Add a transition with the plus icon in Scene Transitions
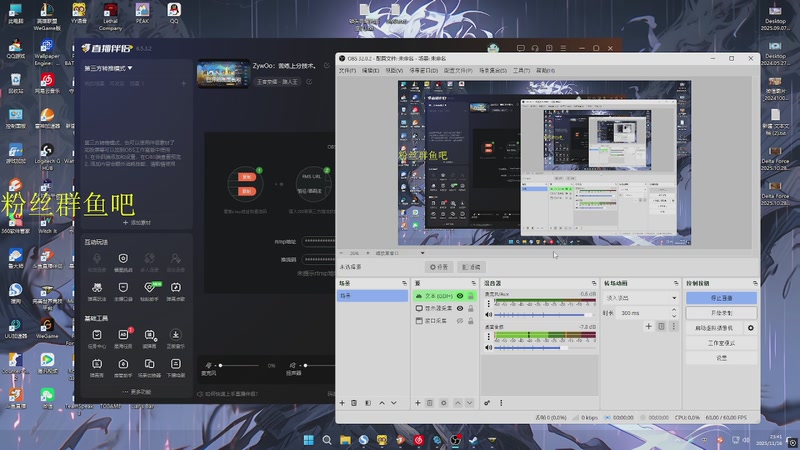 point(648,327)
